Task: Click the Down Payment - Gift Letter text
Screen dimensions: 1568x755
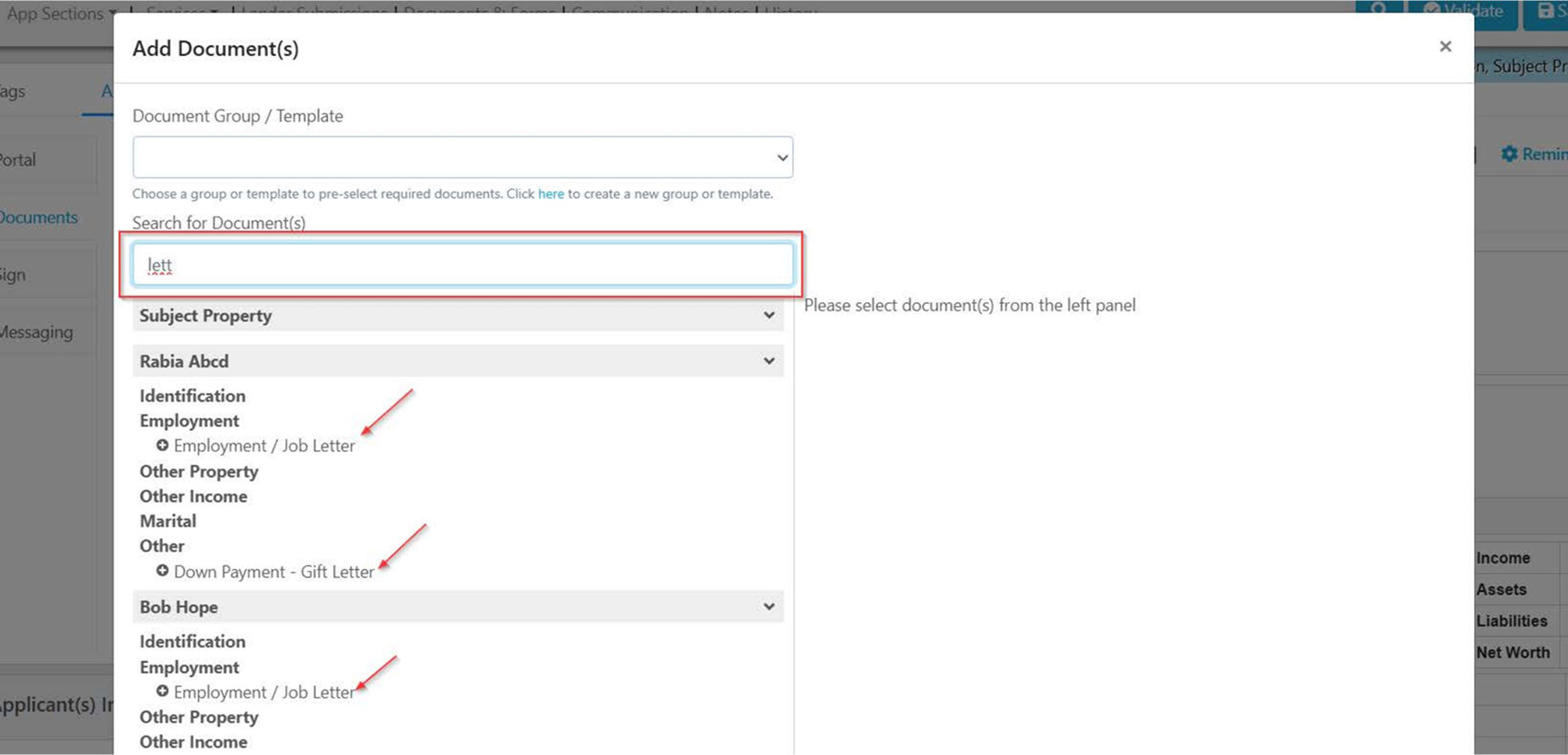Action: [x=274, y=572]
